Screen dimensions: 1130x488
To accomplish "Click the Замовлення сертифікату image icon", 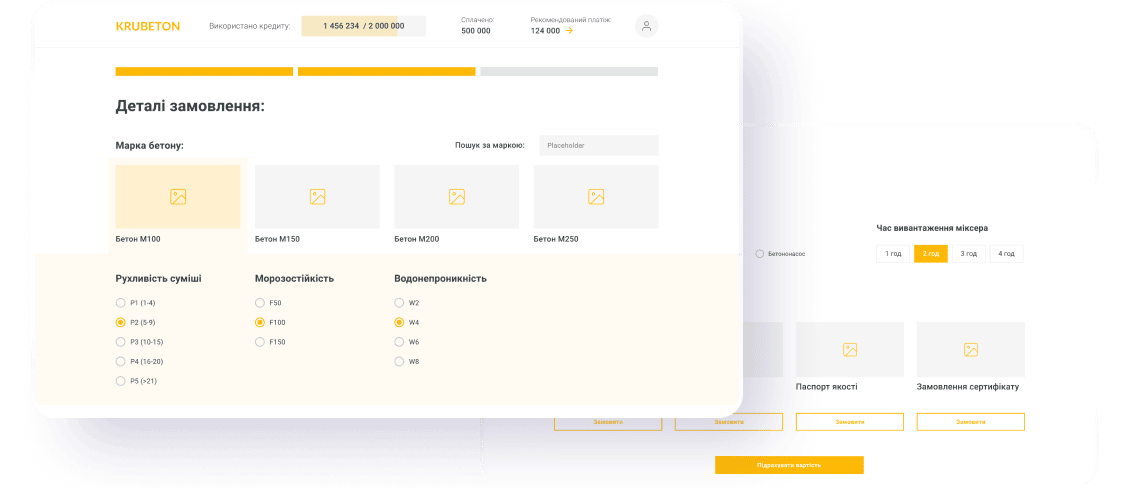I will (970, 350).
